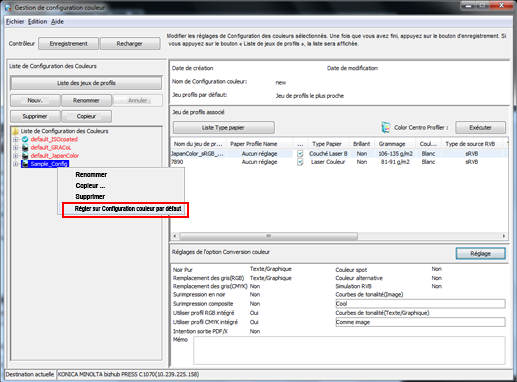Choose Copieur ... in the context menu
This screenshot has height=382, width=517.
(90, 185)
